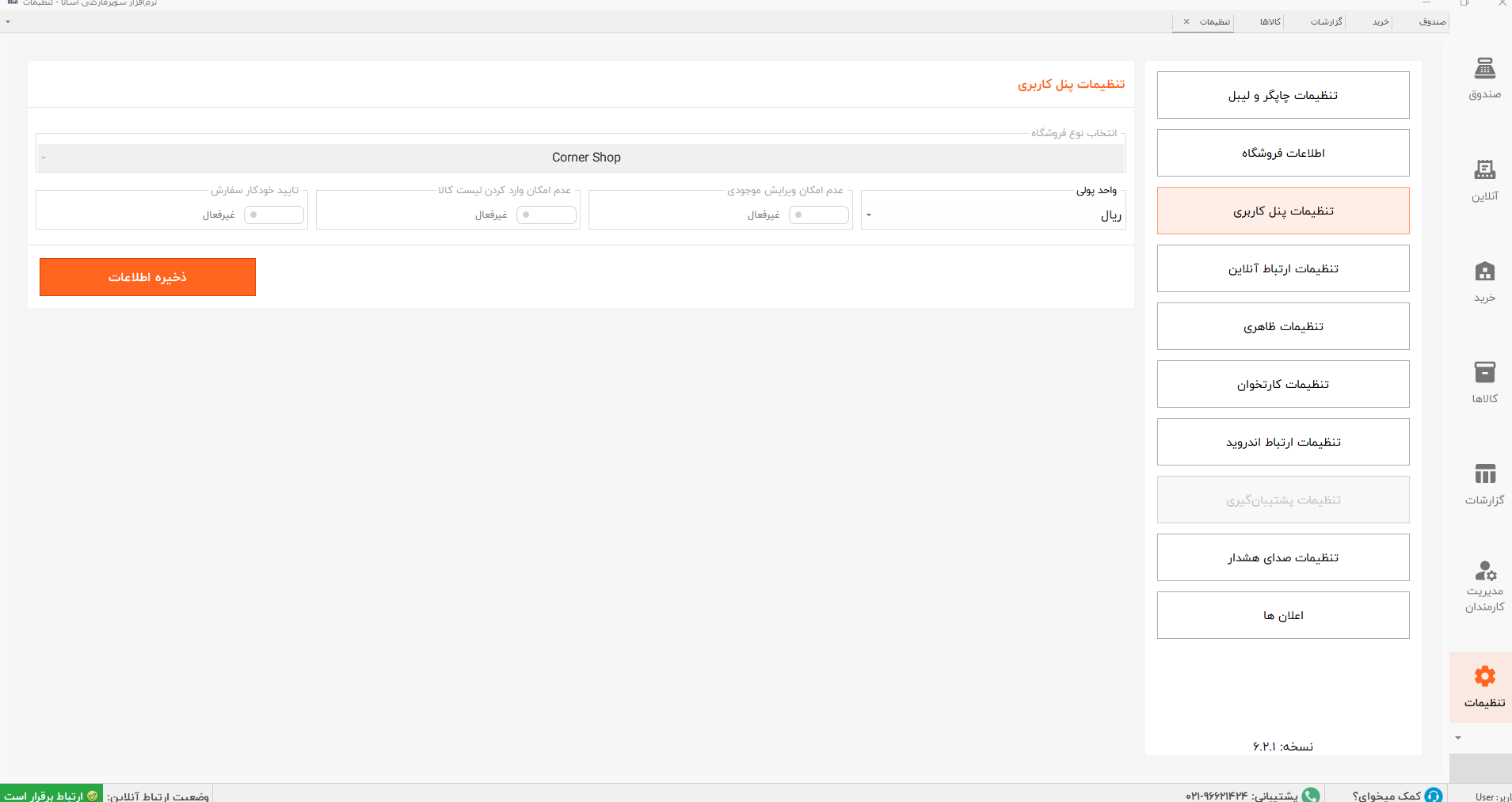Open the صندوق cash register sidebar icon

point(1484,78)
